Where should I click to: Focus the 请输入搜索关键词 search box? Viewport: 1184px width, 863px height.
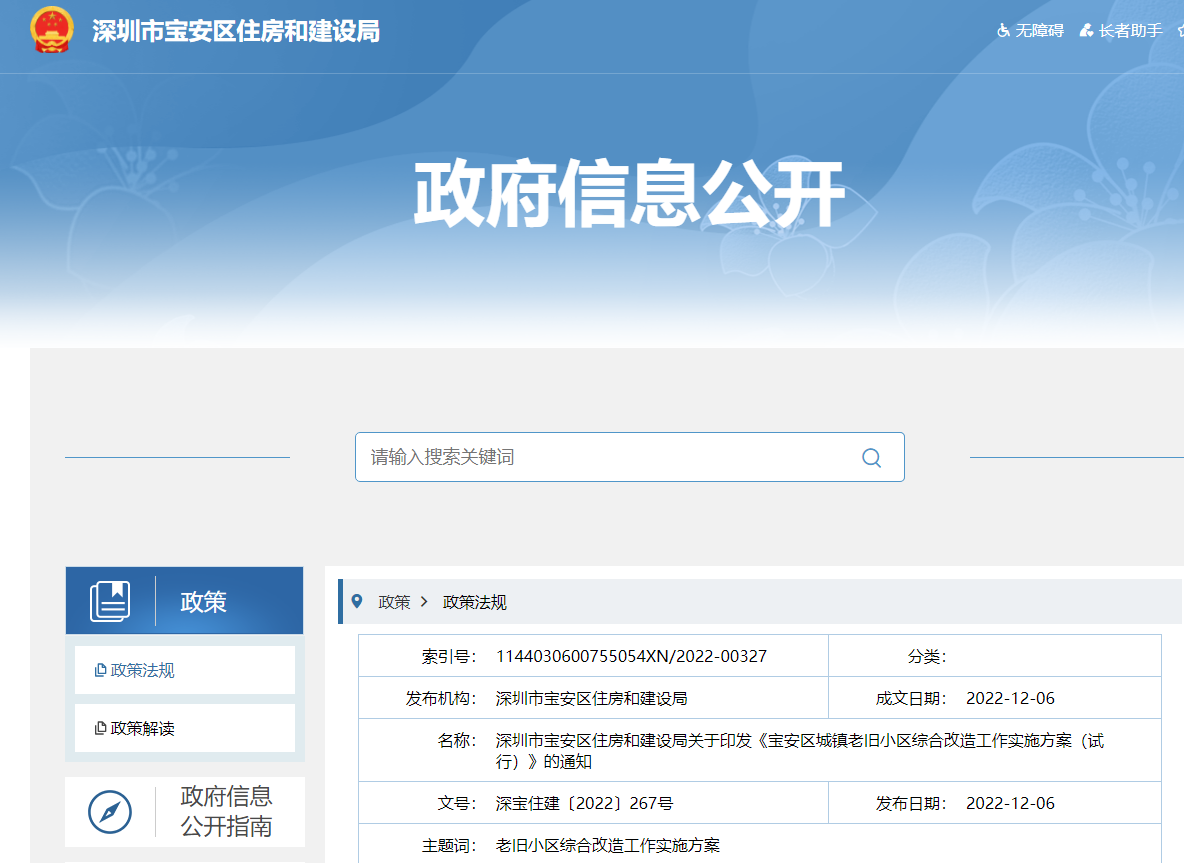600,457
